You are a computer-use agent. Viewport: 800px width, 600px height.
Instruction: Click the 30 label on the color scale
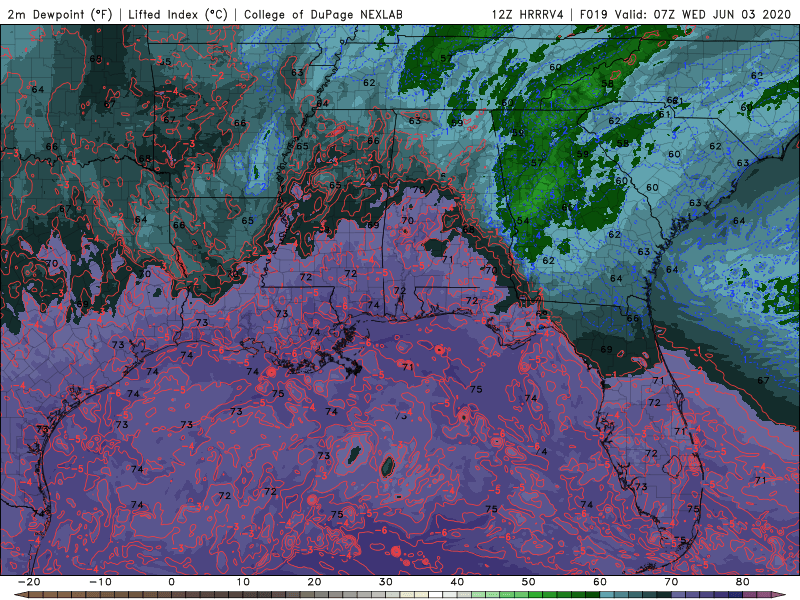(x=386, y=582)
